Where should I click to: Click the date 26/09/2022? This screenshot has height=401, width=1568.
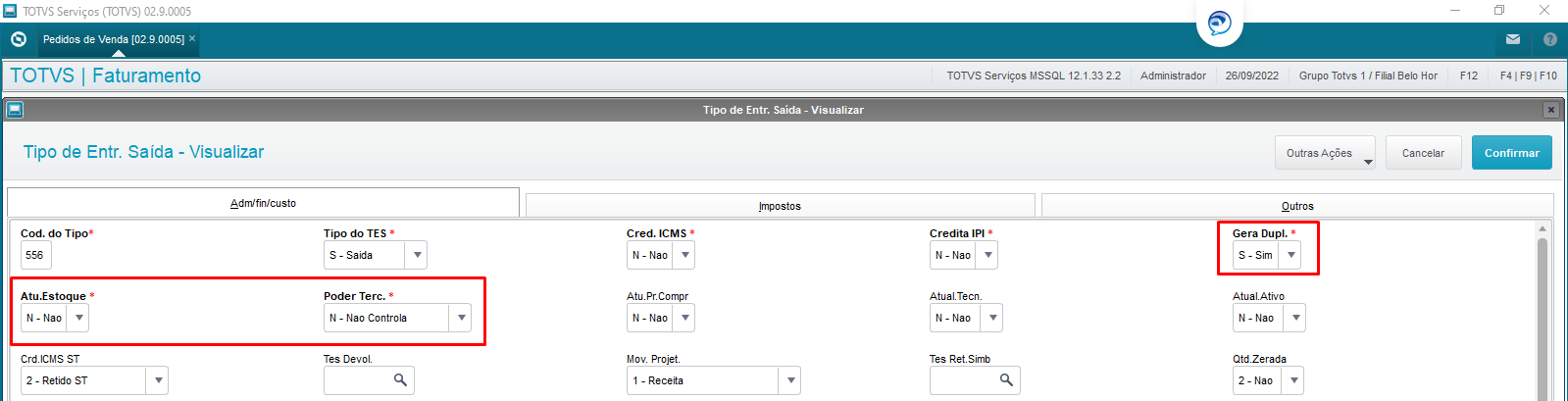coord(1251,75)
